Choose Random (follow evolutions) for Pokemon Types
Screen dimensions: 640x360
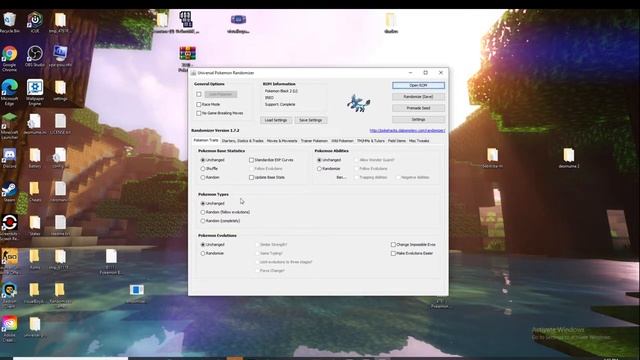(x=203, y=212)
